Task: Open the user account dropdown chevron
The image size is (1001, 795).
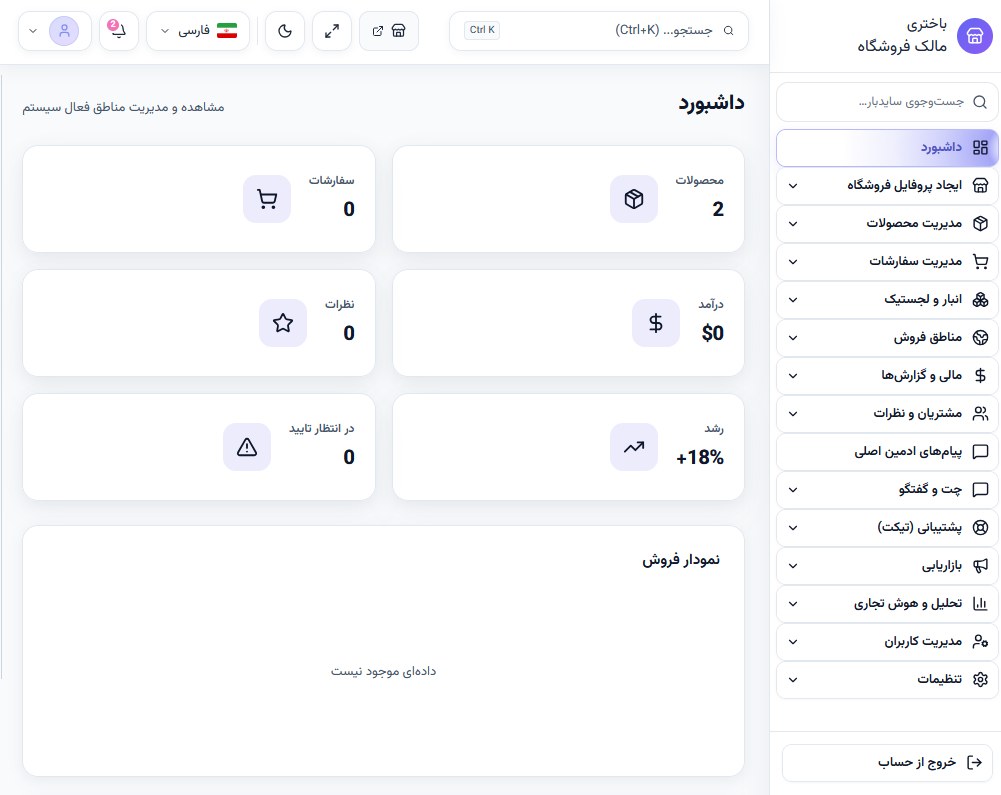Action: click(33, 31)
